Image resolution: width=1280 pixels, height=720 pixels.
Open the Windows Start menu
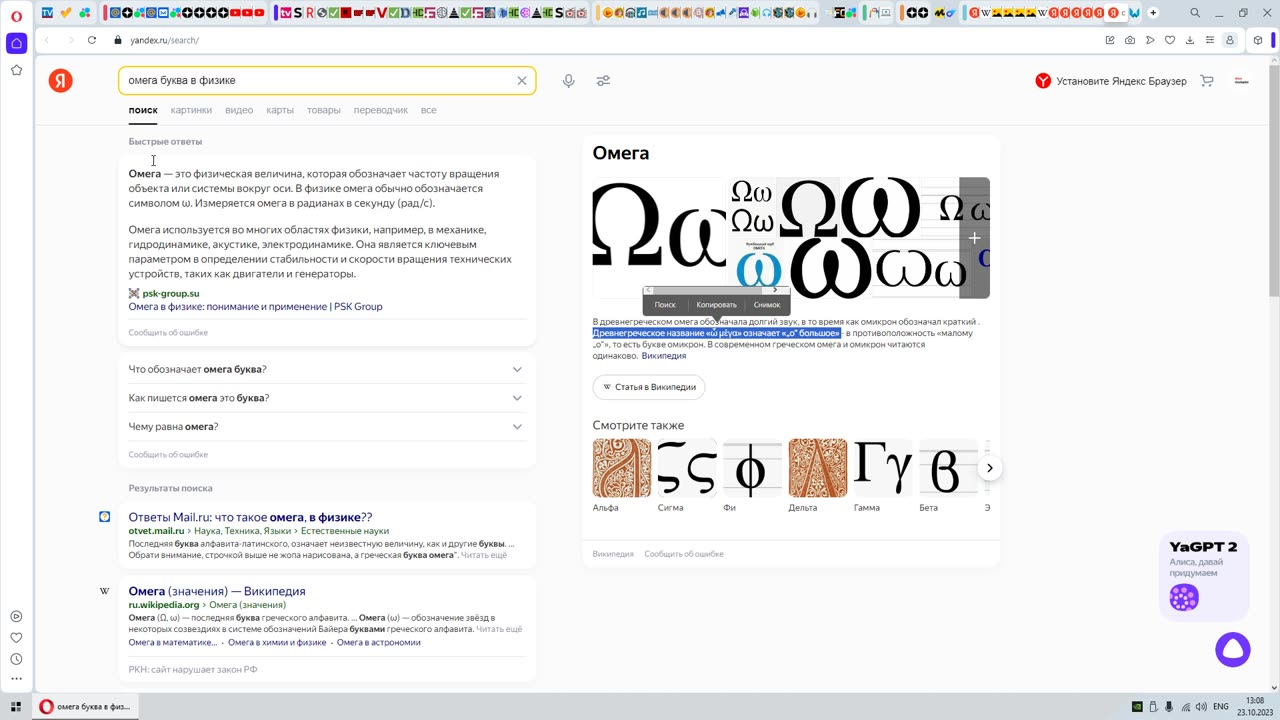16,707
